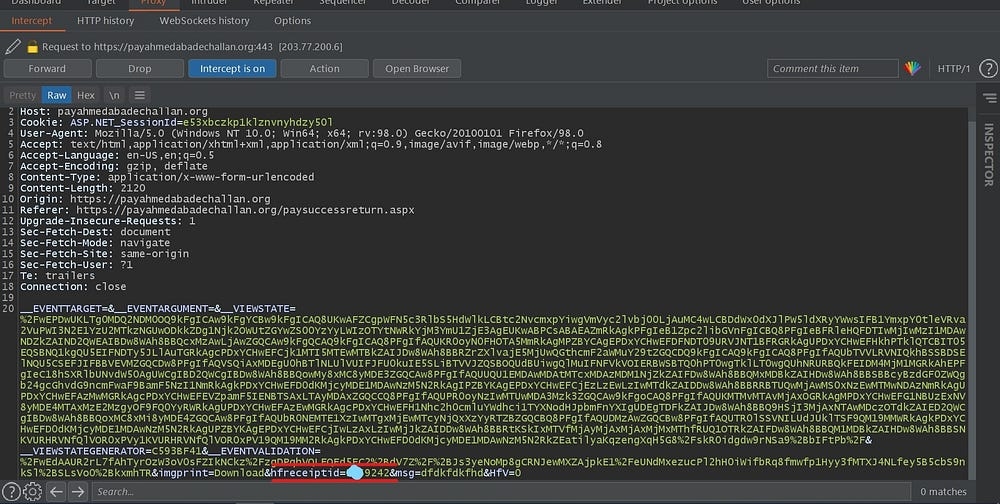Drop the intercepted request
Screen dimensions: 1000x504
pyautogui.click(x=140, y=69)
